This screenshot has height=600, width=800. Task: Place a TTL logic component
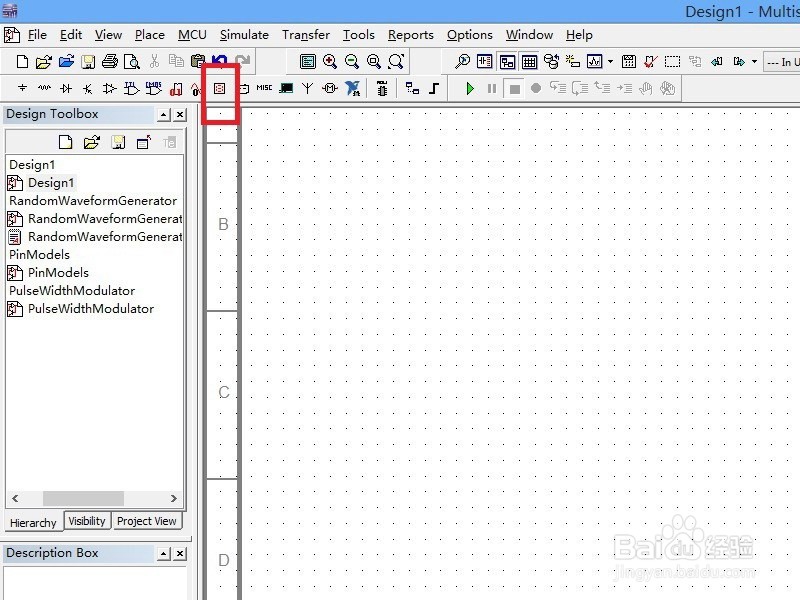pyautogui.click(x=132, y=88)
